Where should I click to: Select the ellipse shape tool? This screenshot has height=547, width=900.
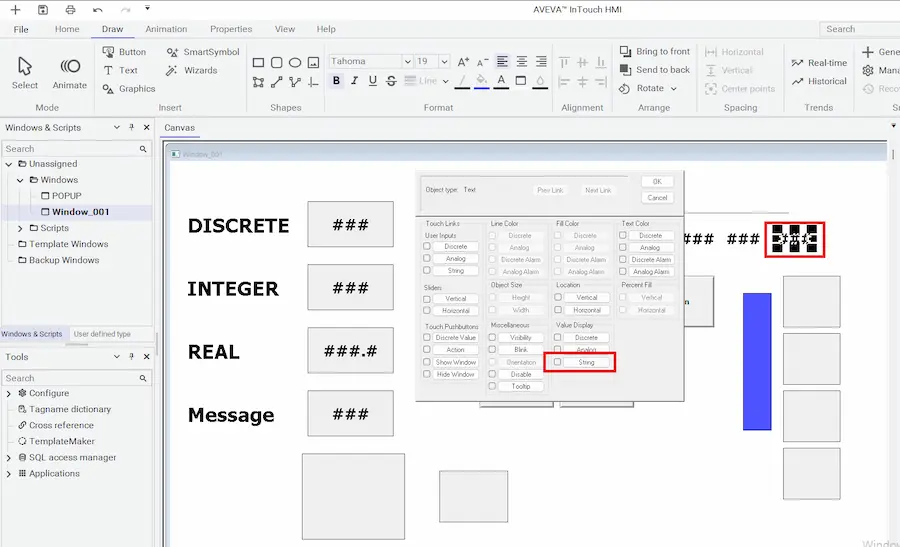[295, 63]
